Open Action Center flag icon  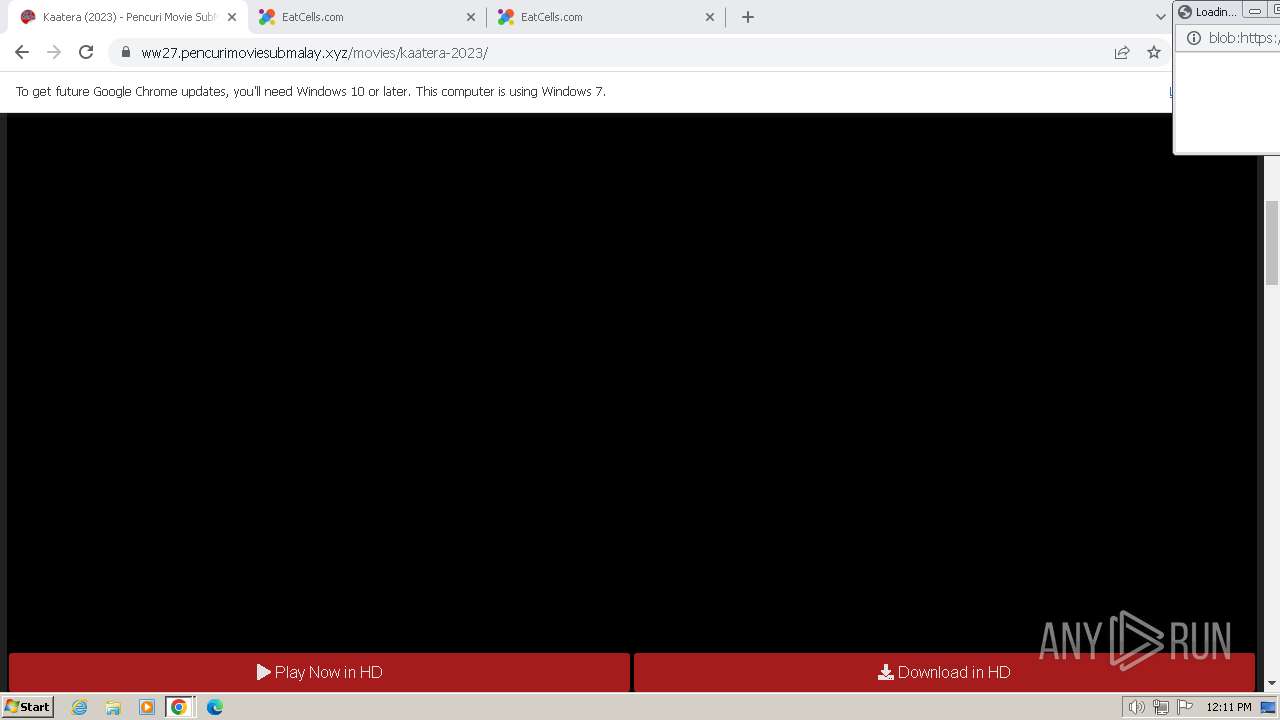click(x=1185, y=707)
